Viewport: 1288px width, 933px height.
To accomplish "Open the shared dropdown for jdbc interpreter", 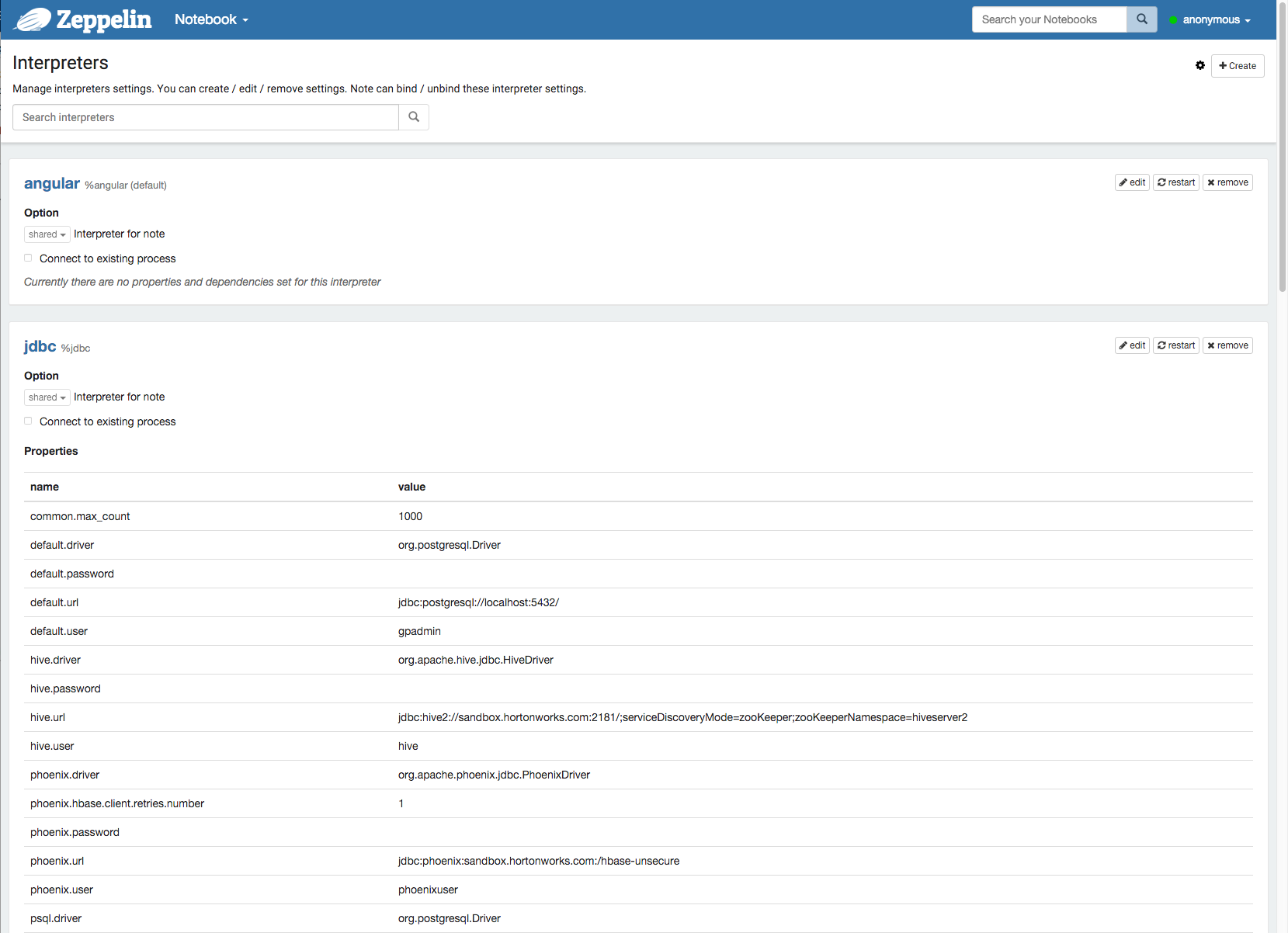I will [x=47, y=397].
